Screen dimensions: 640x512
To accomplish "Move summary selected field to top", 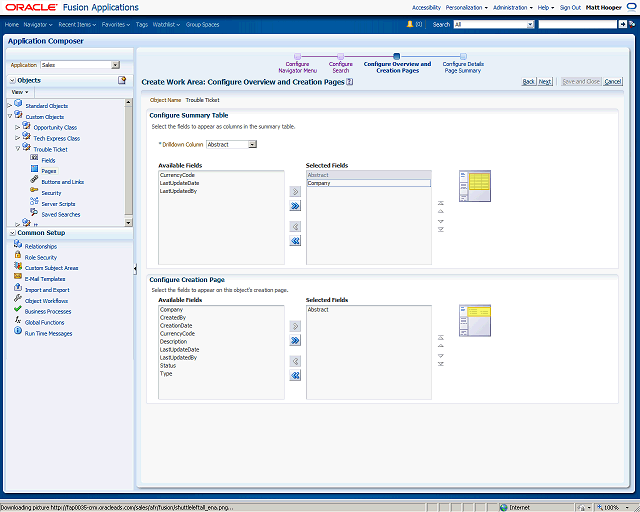I will (441, 203).
